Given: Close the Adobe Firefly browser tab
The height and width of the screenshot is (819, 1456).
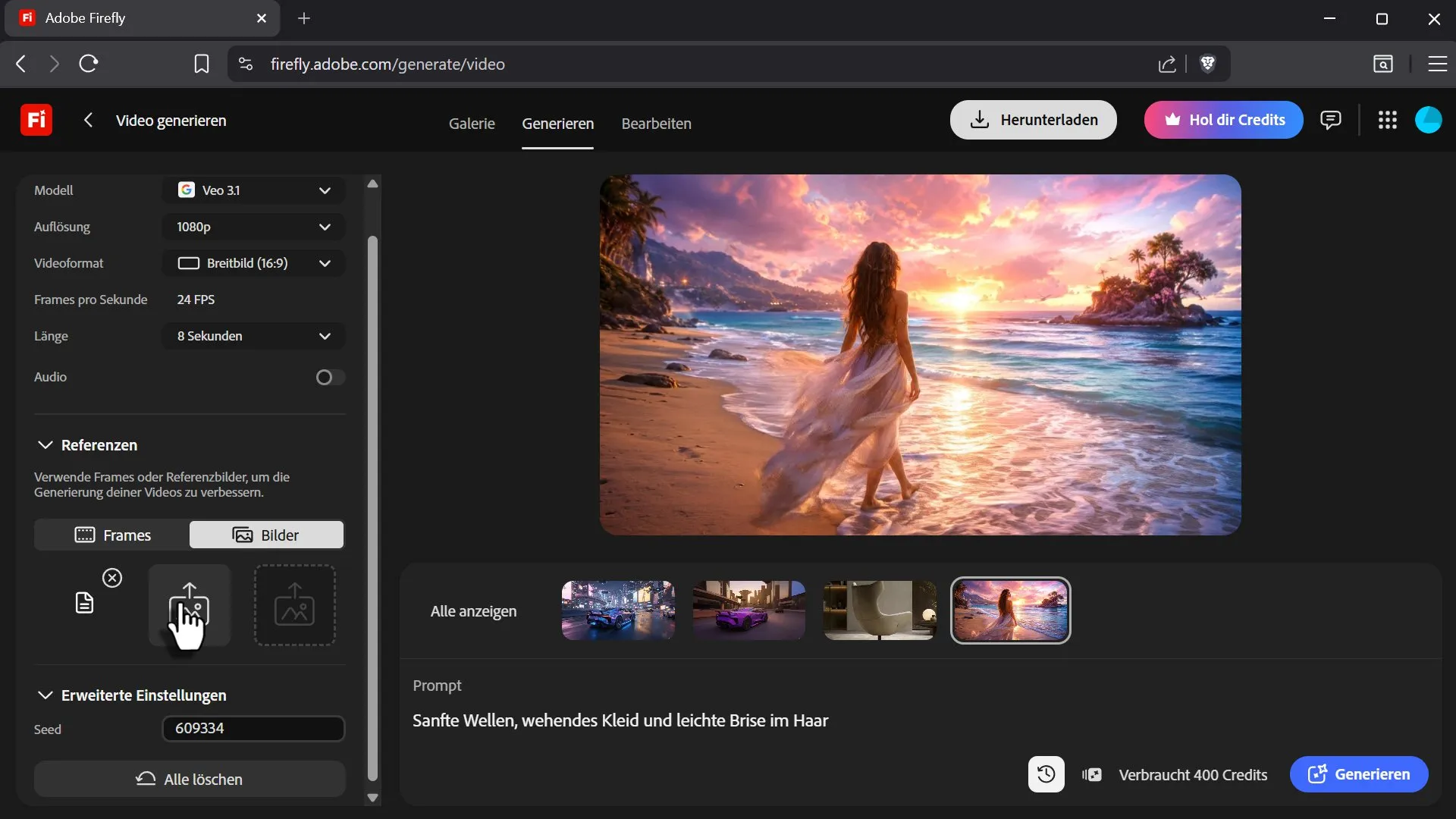Looking at the screenshot, I should tap(262, 18).
